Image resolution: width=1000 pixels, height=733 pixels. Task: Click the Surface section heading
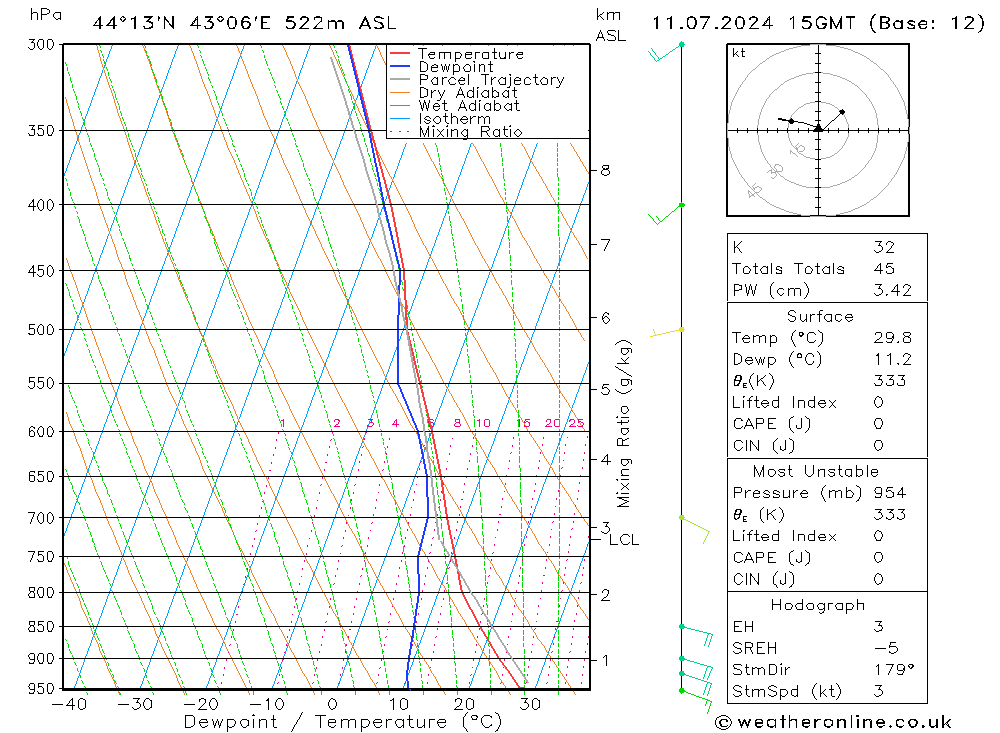(820, 316)
